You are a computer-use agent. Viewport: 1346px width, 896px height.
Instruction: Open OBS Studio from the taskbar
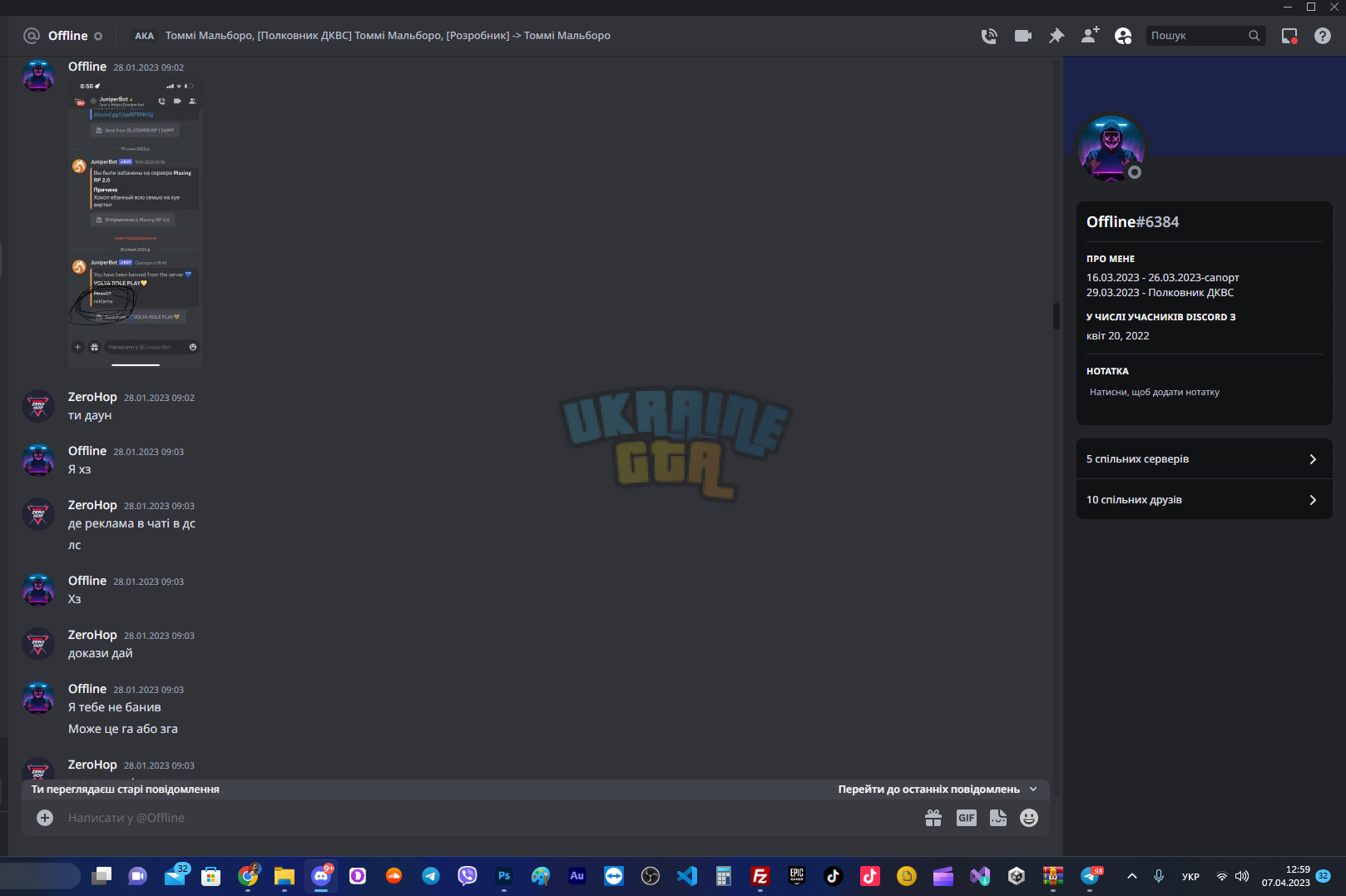click(651, 876)
